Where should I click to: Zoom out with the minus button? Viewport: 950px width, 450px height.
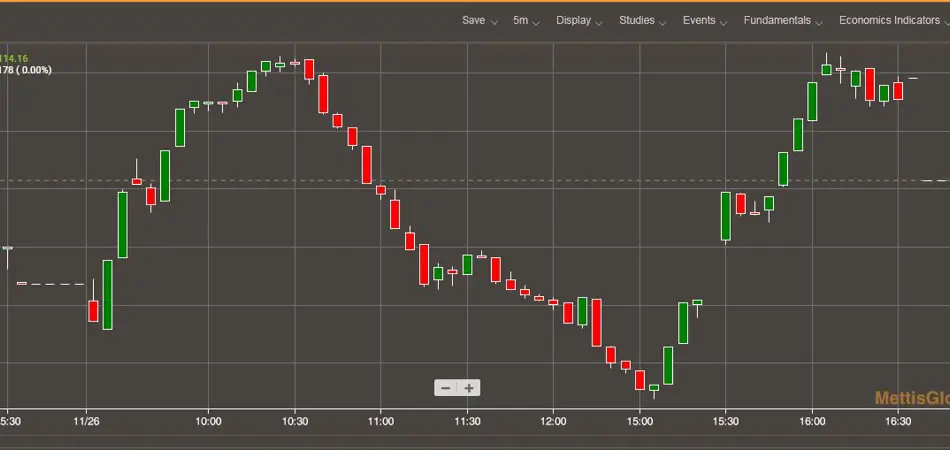[x=446, y=388]
